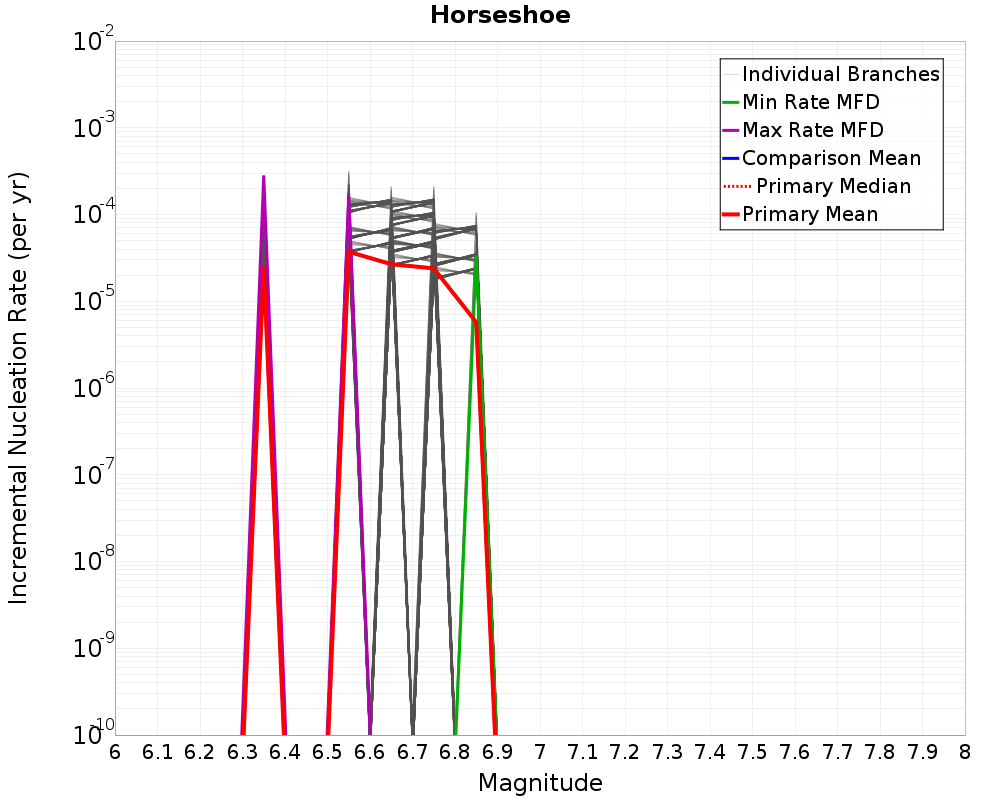The image size is (1000, 800).
Task: Click the x-axis tick label 6.1
Action: 157,753
